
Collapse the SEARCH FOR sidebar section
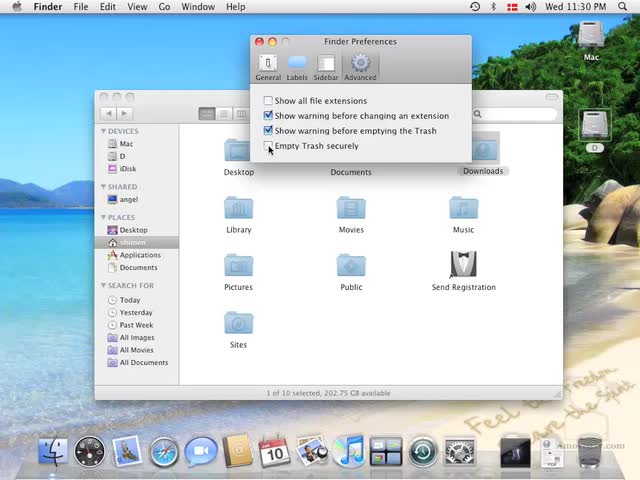pos(103,285)
